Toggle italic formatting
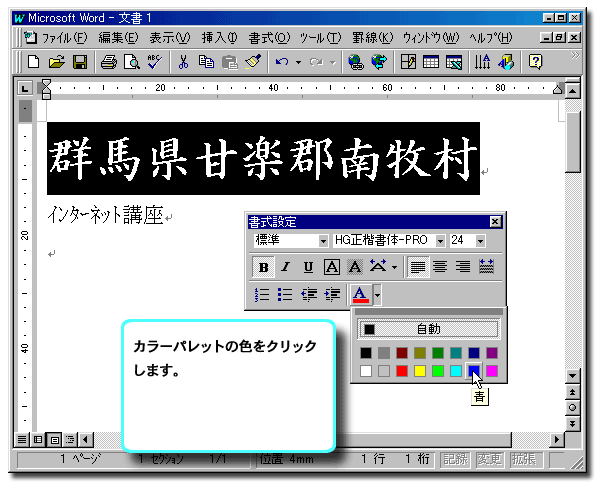This screenshot has height=488, width=600. click(285, 267)
